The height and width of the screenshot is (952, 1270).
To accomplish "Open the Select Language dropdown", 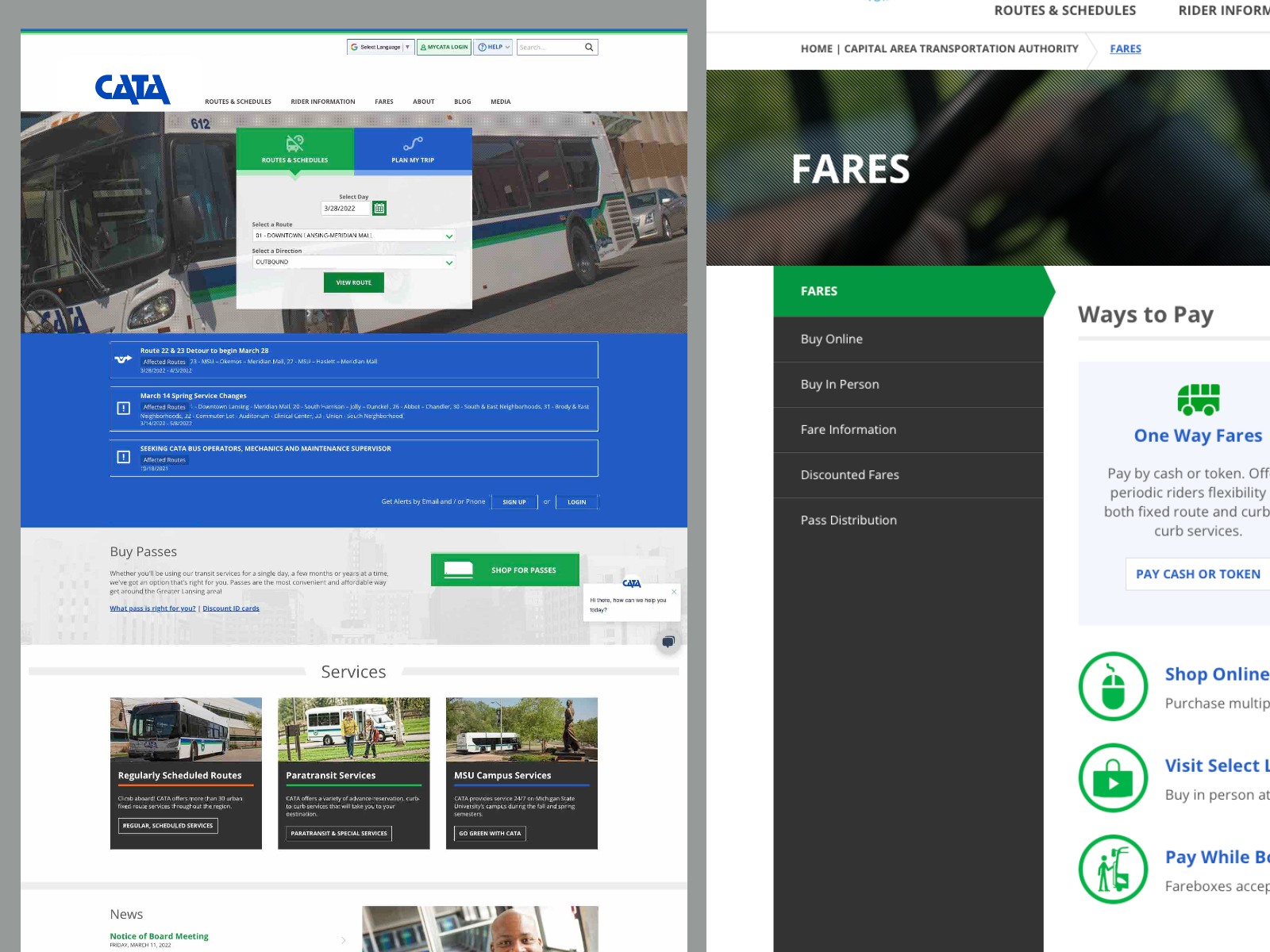I will coord(380,47).
